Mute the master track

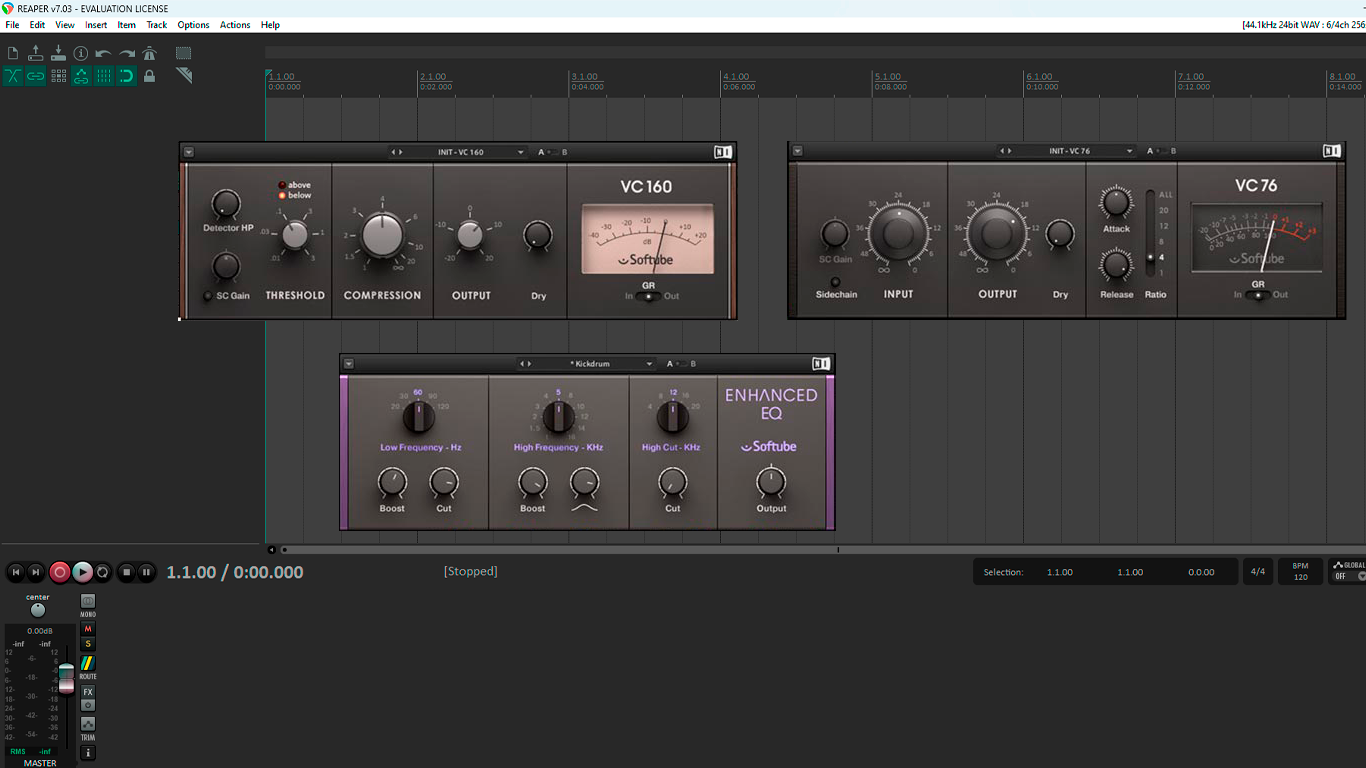coord(88,629)
